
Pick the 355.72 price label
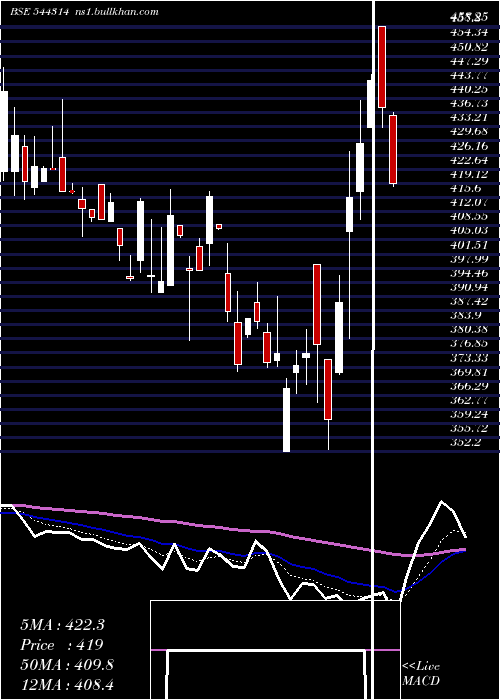[x=468, y=429]
